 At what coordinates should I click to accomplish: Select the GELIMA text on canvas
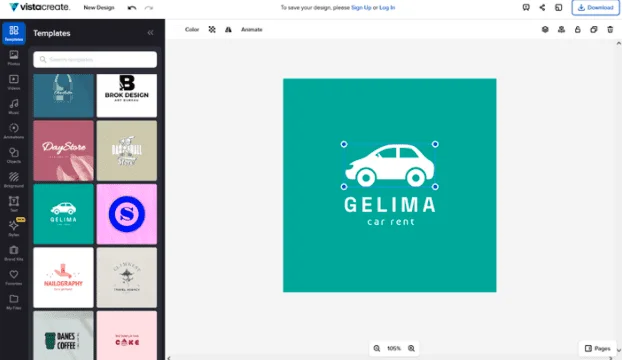(x=390, y=205)
